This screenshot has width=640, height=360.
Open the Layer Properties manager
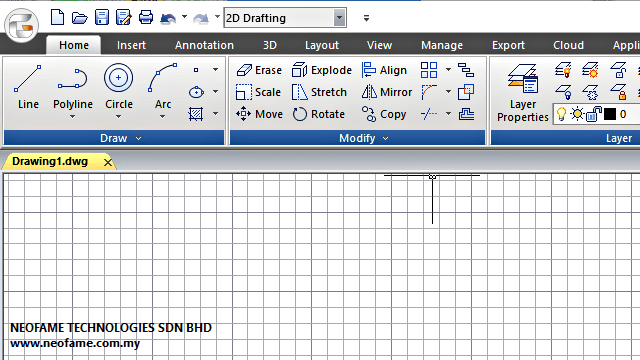pyautogui.click(x=522, y=93)
